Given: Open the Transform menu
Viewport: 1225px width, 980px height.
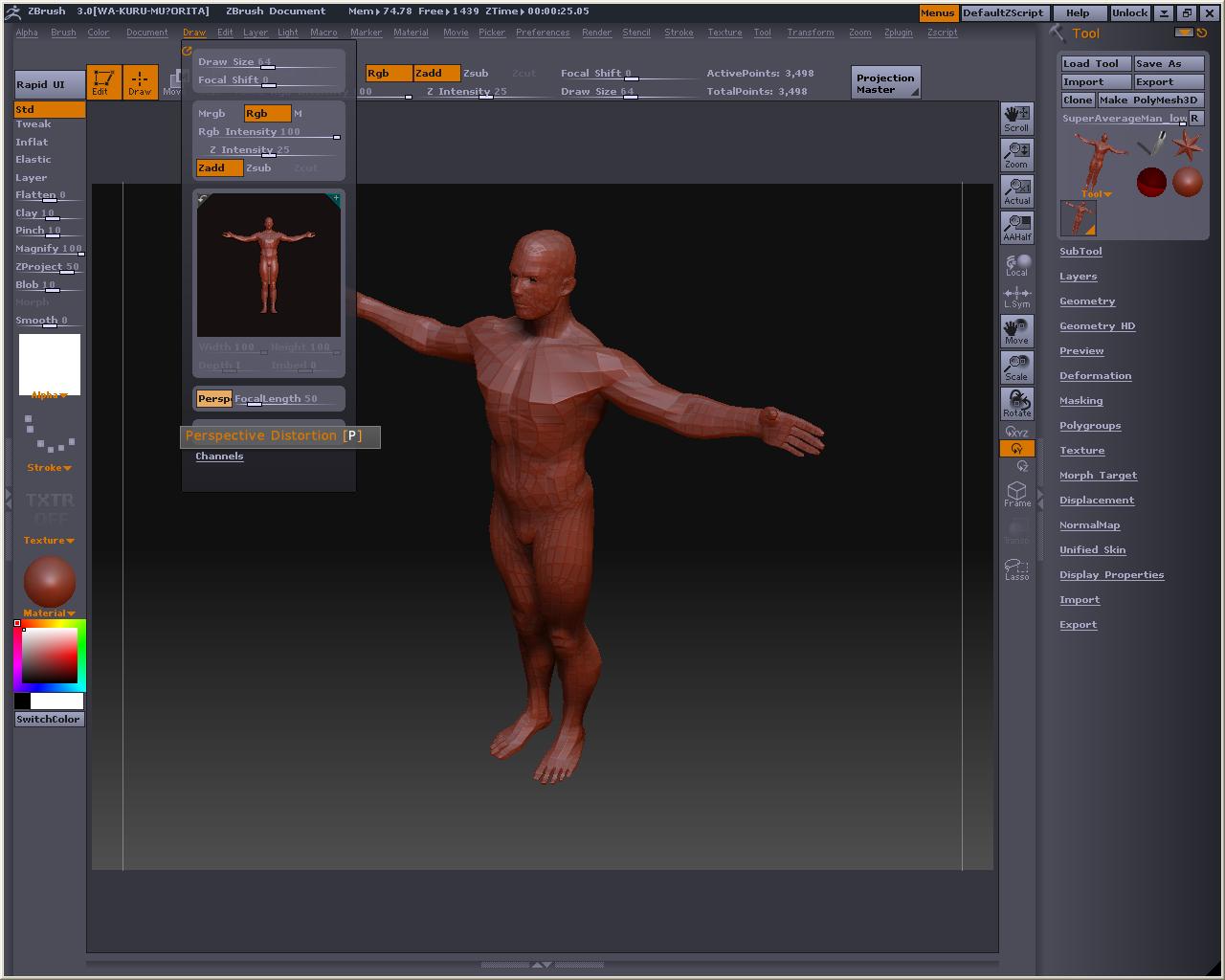Looking at the screenshot, I should coord(811,33).
